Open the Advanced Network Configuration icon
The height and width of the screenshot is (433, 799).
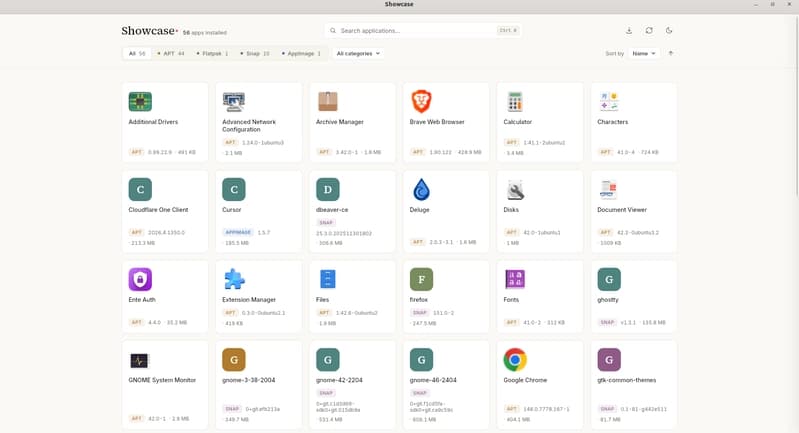click(234, 101)
